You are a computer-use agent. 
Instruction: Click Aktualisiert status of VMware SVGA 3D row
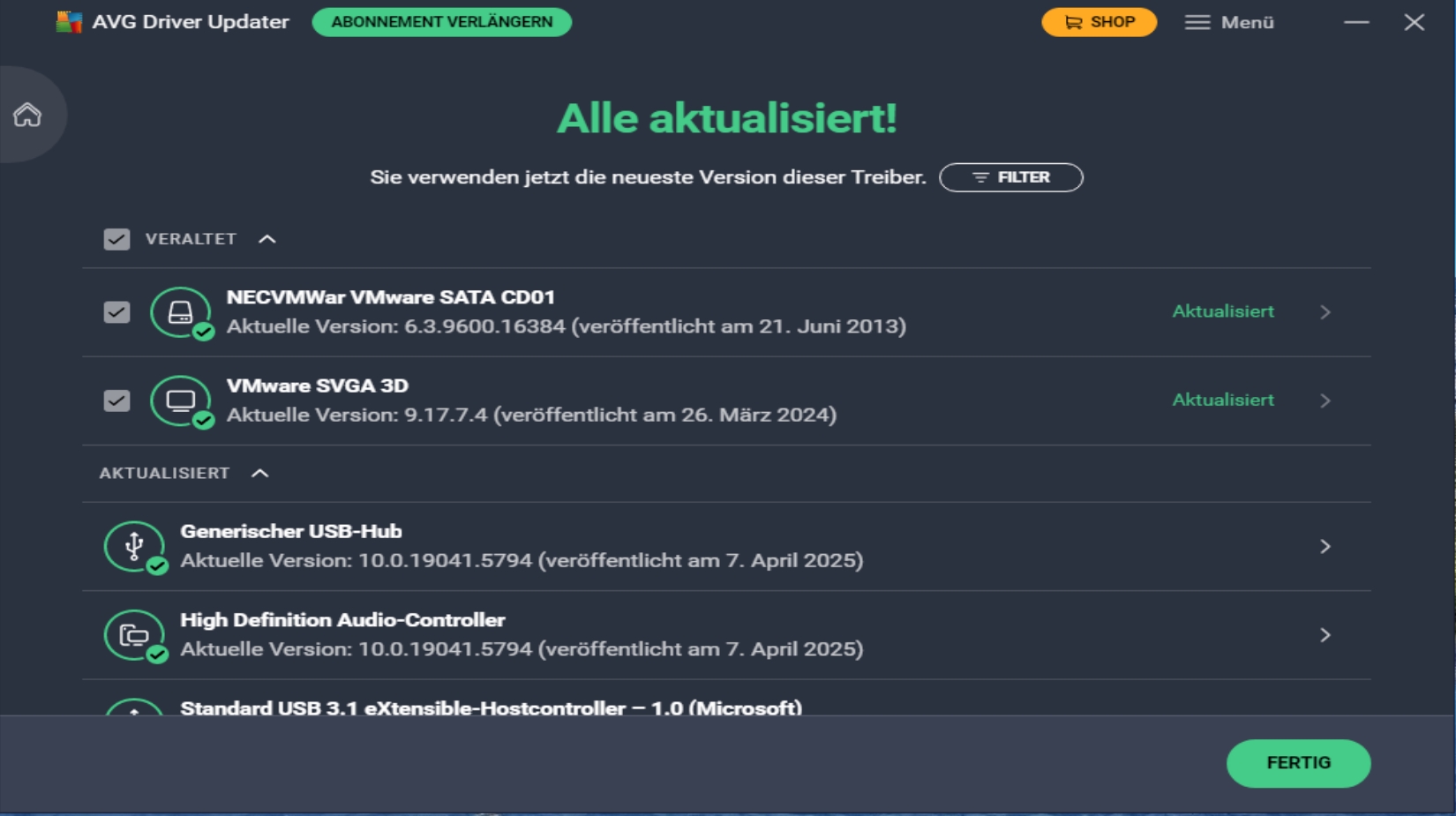click(1223, 400)
